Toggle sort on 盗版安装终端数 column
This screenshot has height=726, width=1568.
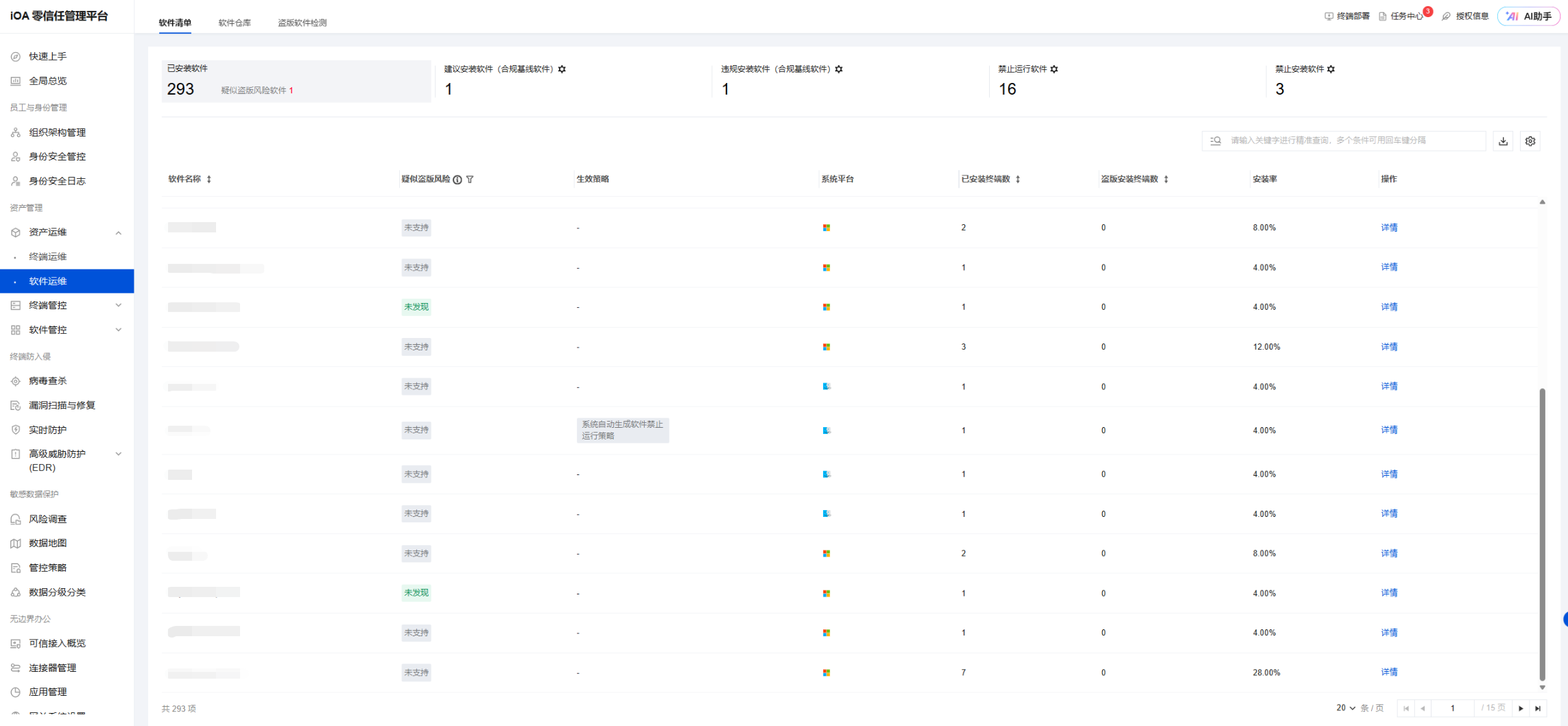[x=1166, y=180]
